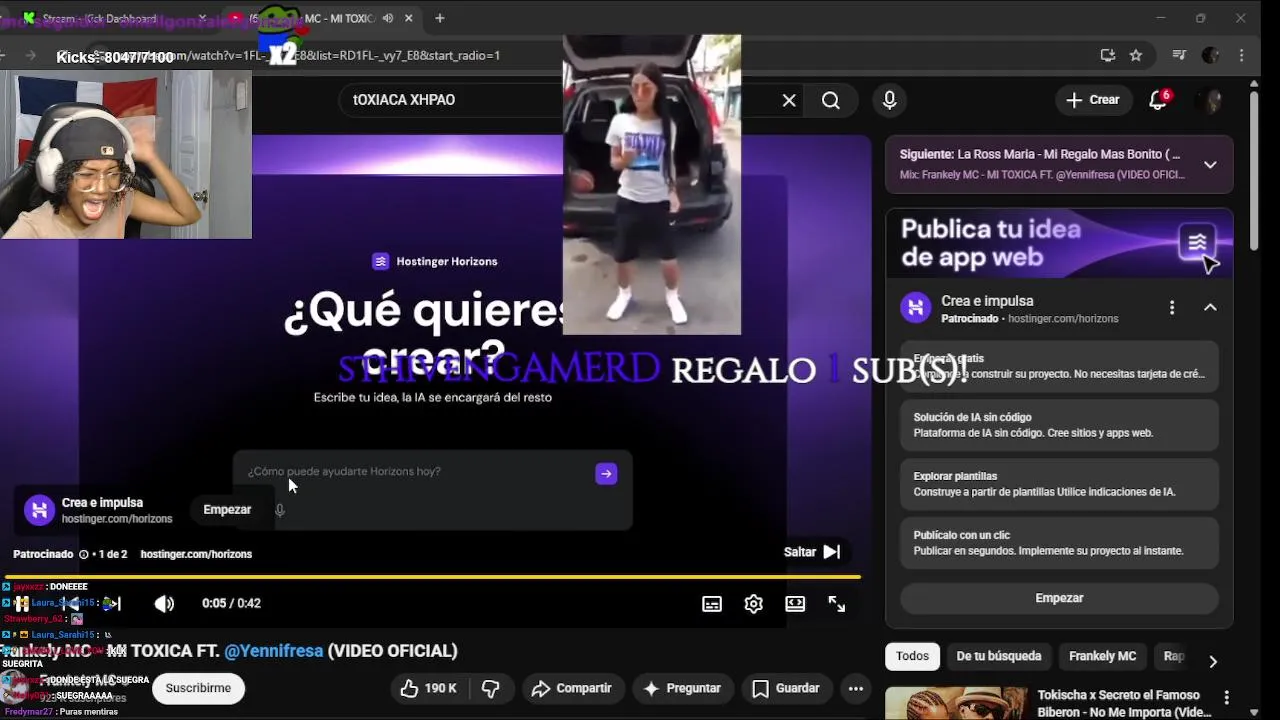Open the player settings gear
This screenshot has height=720, width=1280.
pyautogui.click(x=754, y=604)
